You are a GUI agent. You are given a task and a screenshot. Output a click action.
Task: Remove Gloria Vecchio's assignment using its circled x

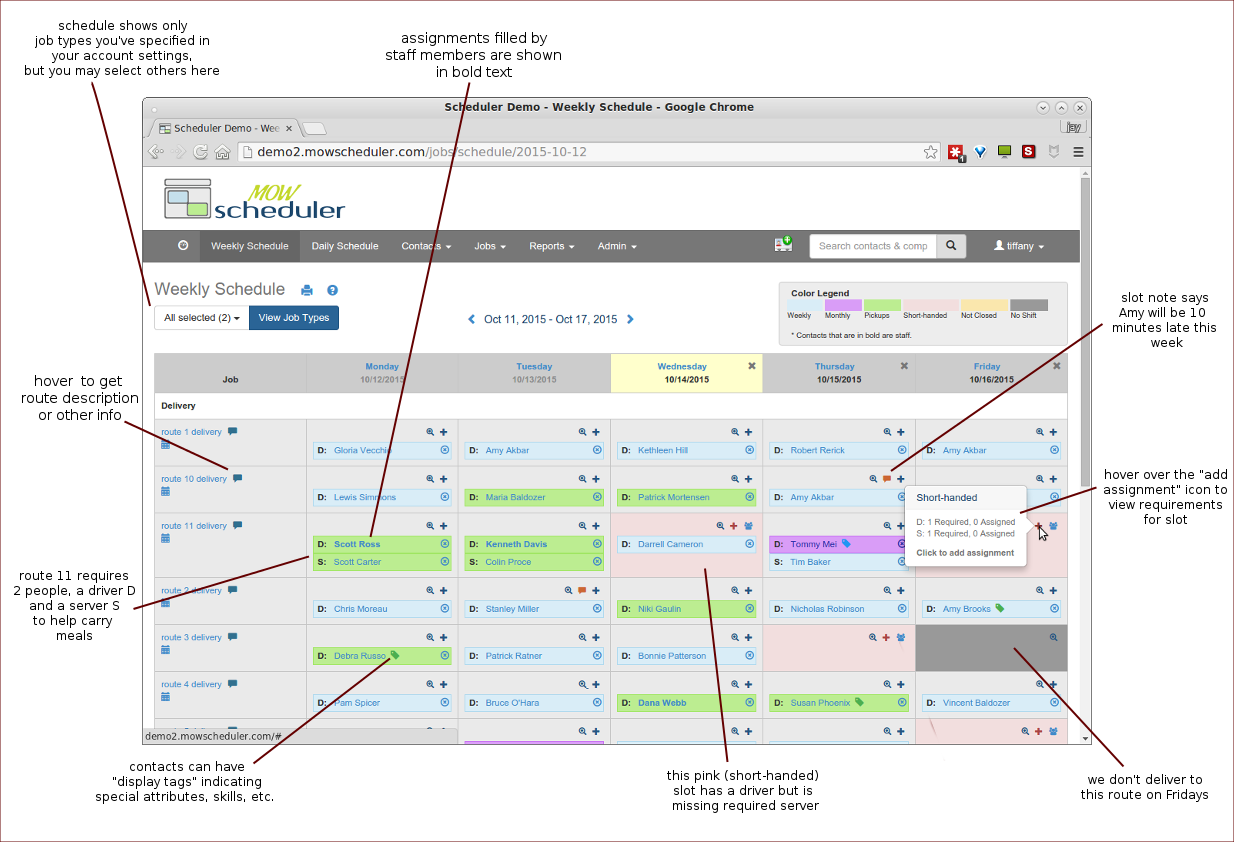click(x=444, y=450)
